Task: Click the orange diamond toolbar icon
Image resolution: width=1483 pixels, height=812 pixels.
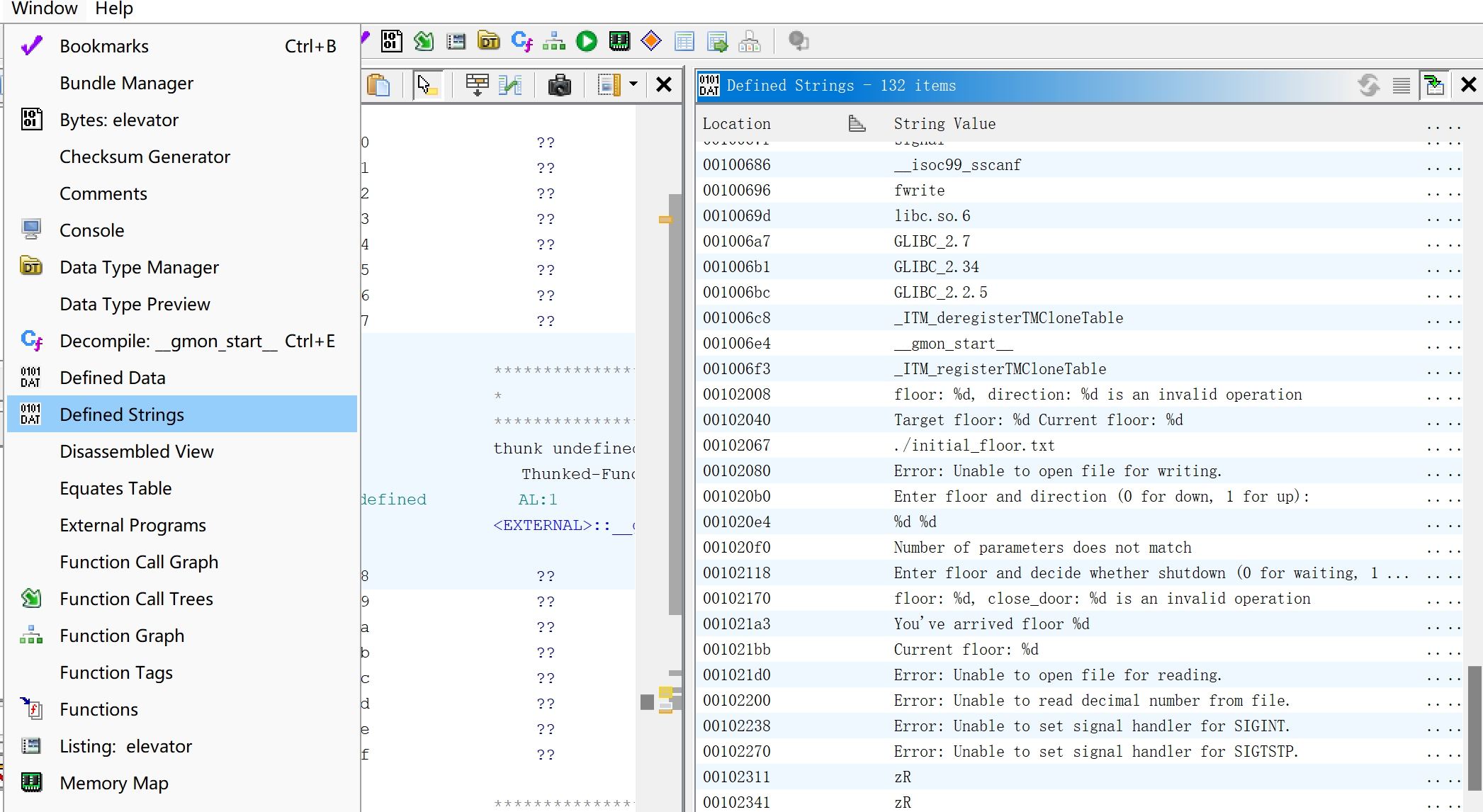Action: click(651, 42)
